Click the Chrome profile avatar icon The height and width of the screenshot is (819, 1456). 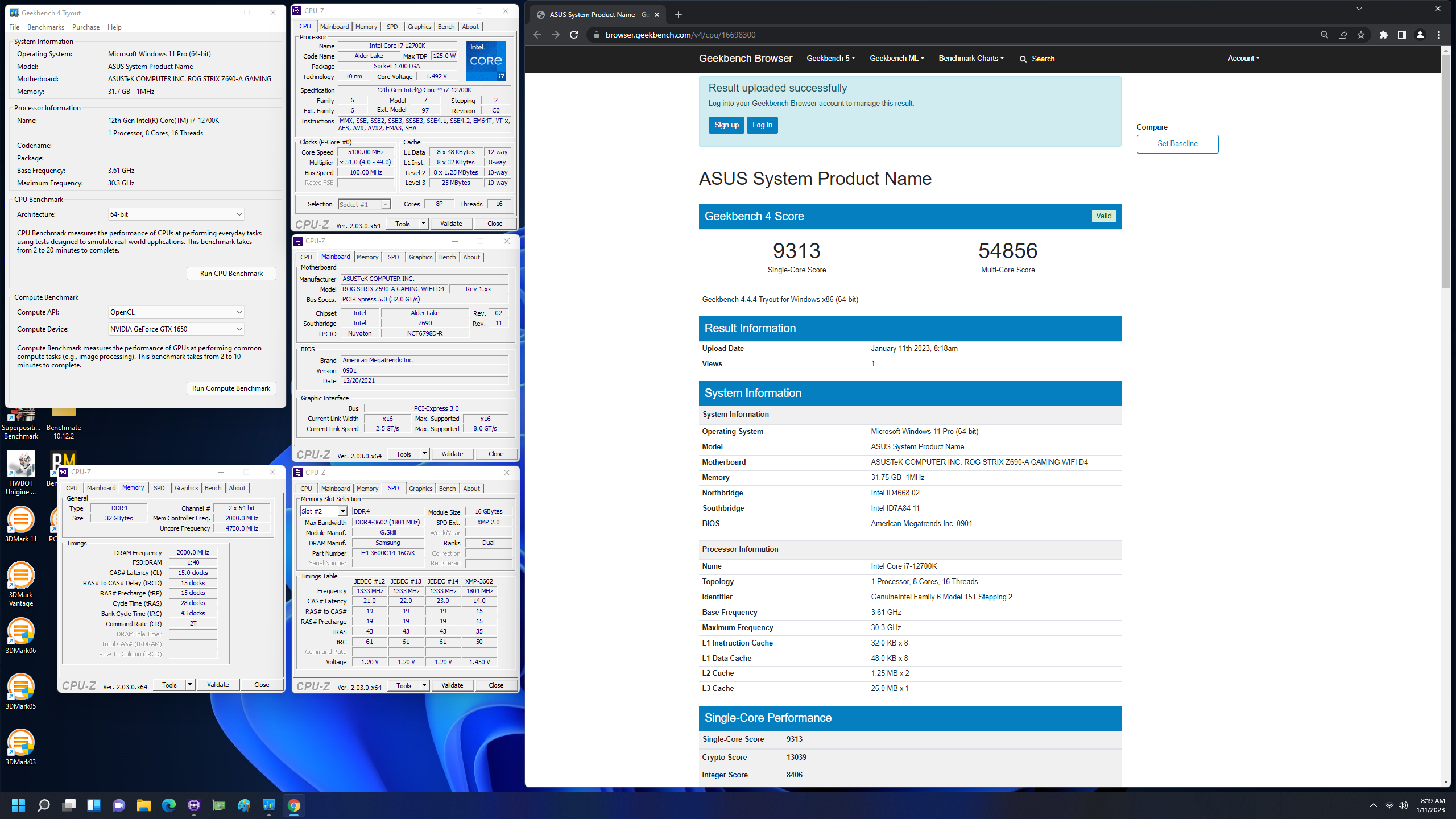click(1420, 35)
